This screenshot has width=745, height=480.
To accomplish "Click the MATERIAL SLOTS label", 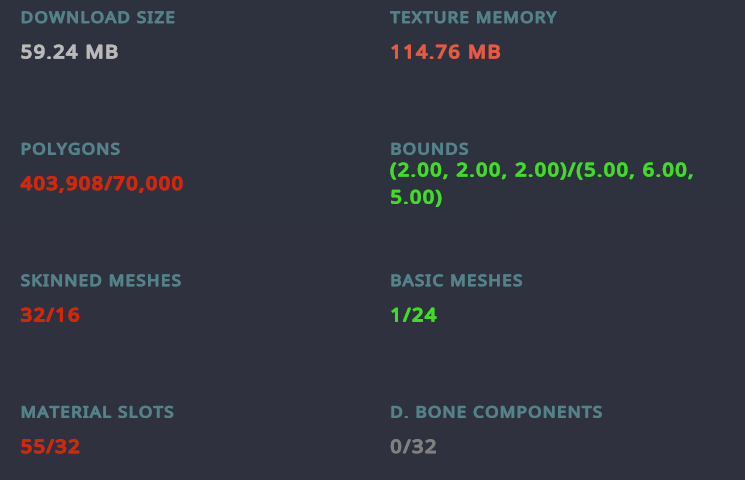I will tap(97, 412).
